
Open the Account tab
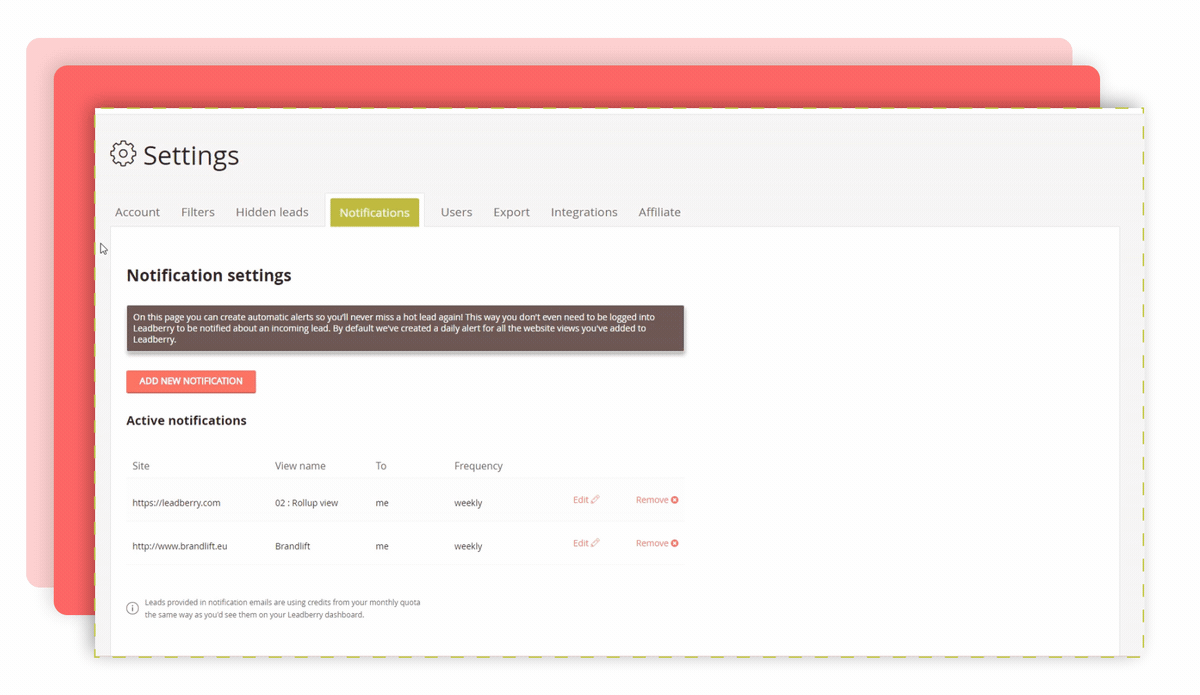click(x=137, y=212)
